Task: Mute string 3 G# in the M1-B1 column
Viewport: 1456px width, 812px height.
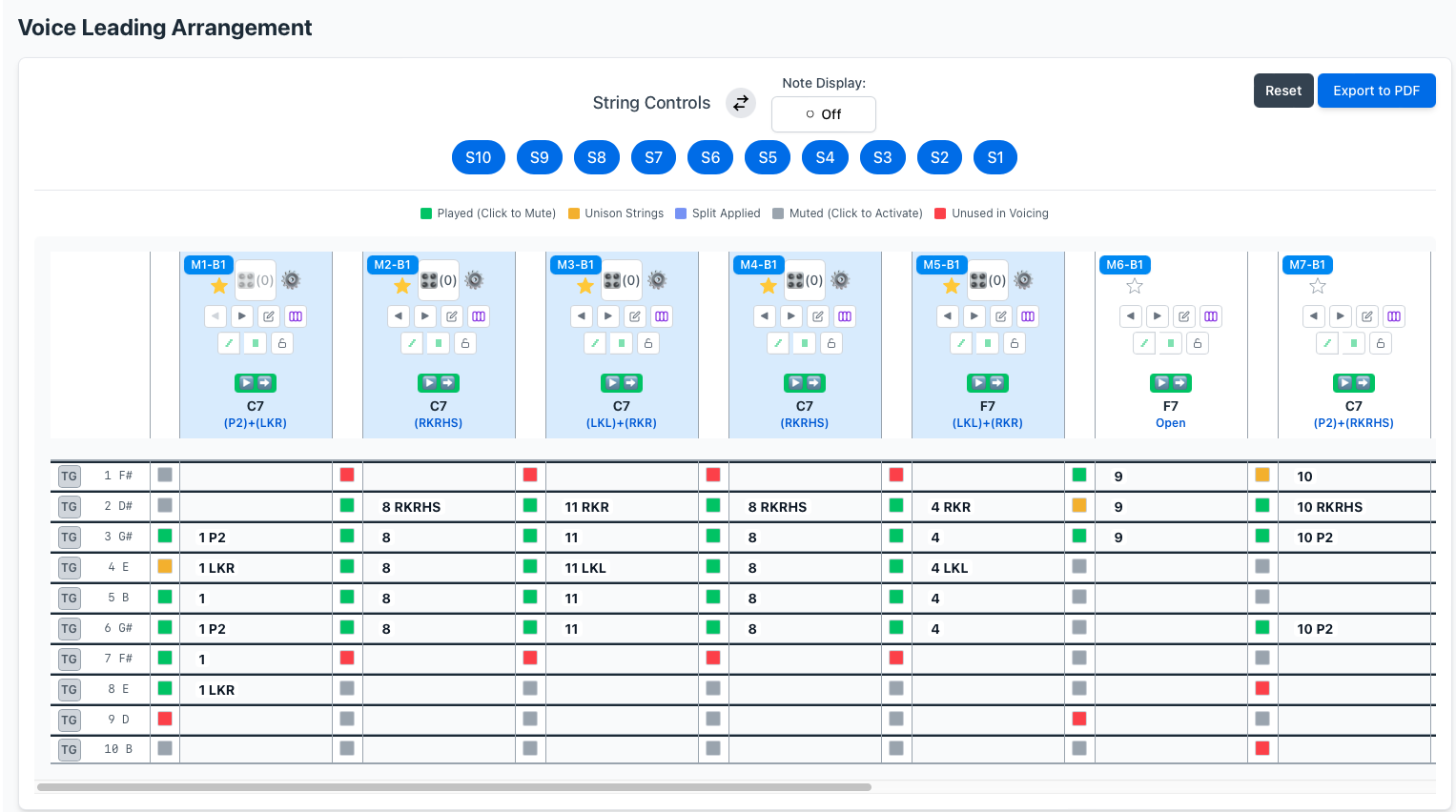Action: tap(165, 536)
